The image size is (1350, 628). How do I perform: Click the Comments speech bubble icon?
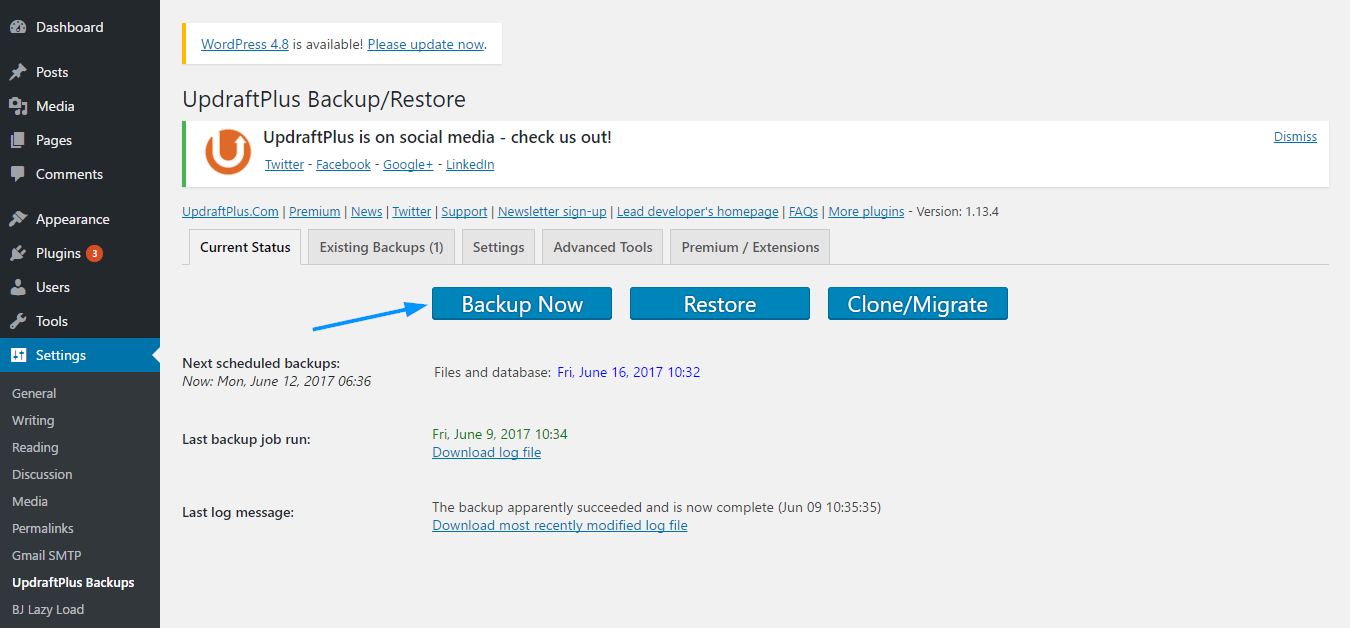coord(18,174)
